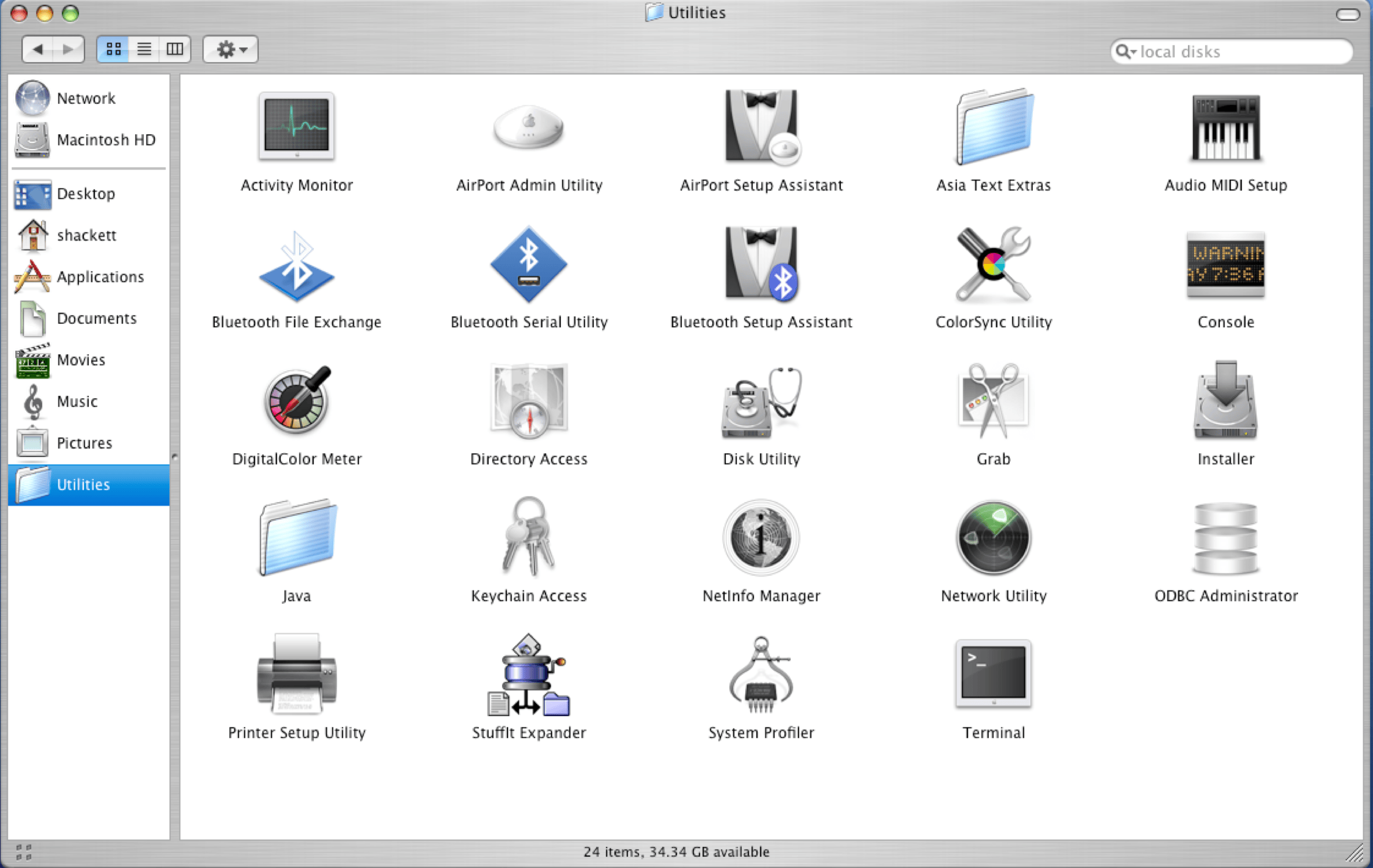
Task: Open shackett home folder in sidebar
Action: 89,235
